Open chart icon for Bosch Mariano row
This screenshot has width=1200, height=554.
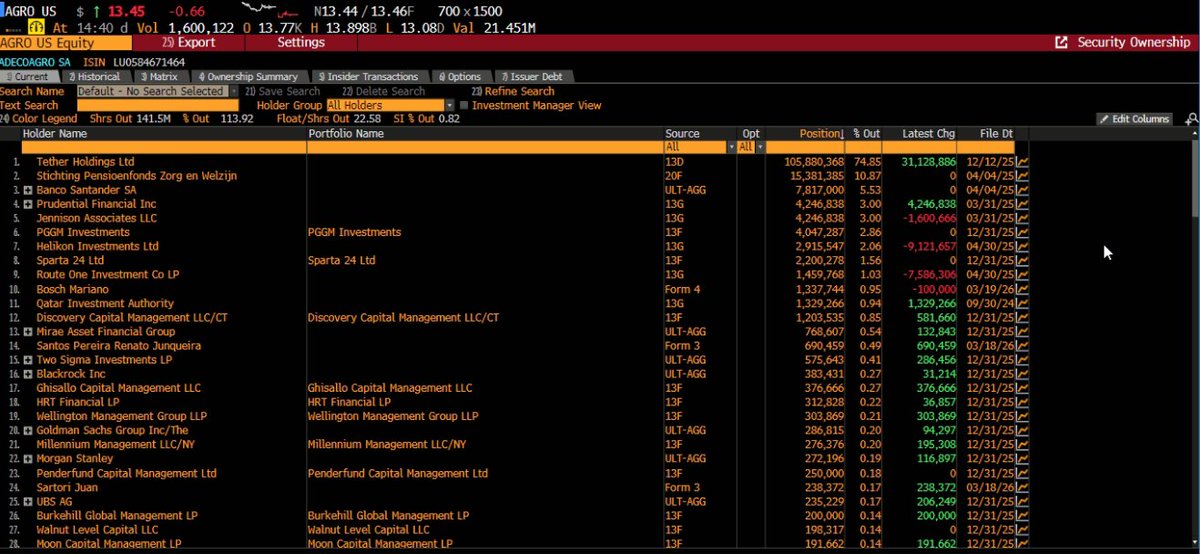(x=1023, y=289)
